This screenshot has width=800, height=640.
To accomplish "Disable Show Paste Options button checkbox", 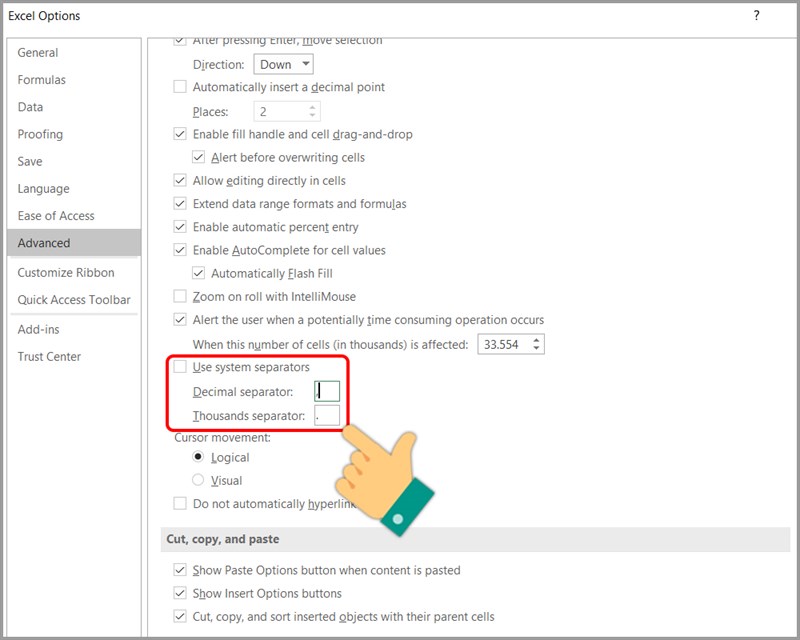I will point(180,570).
